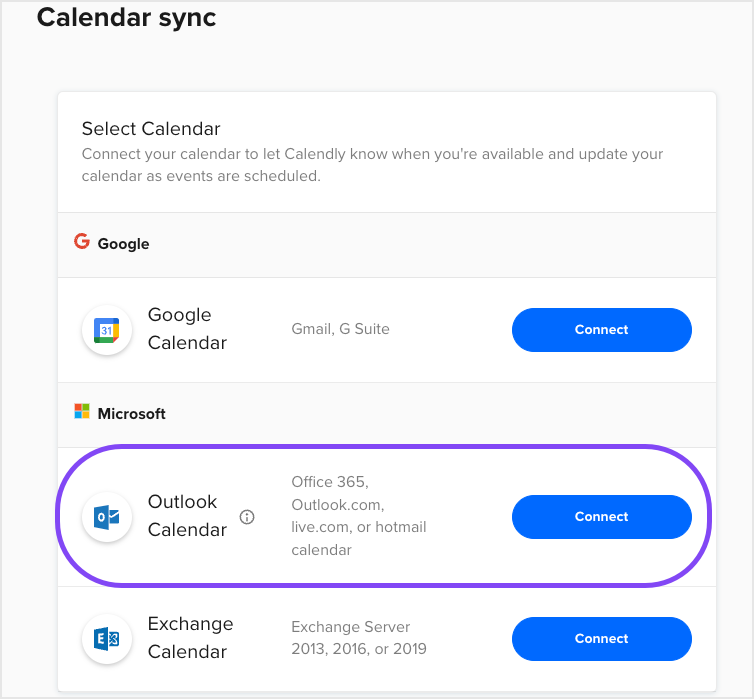754x699 pixels.
Task: Click the "Connect your calendar" description paragraph
Action: [x=372, y=165]
